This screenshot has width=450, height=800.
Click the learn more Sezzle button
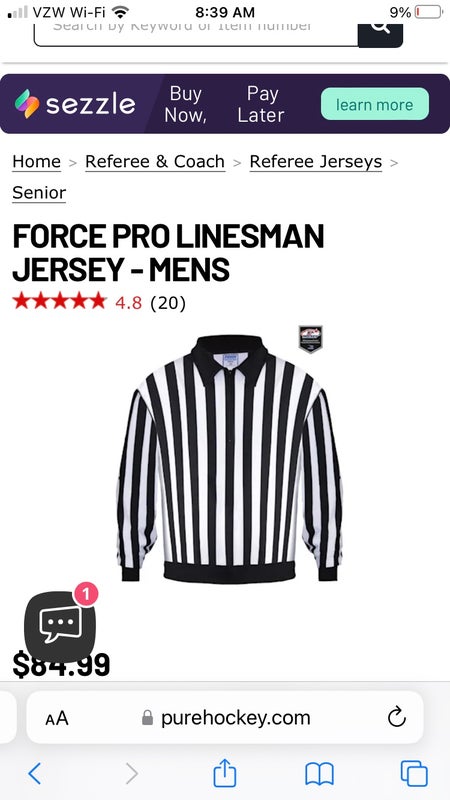pyautogui.click(x=374, y=104)
